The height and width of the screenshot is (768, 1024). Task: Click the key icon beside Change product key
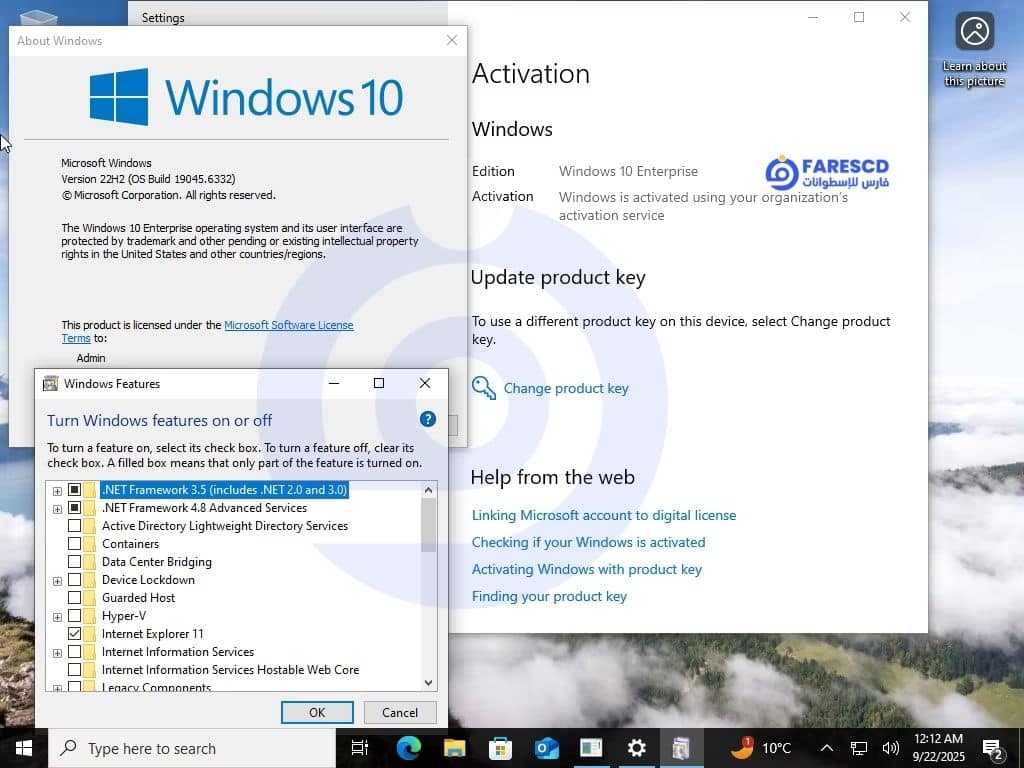click(484, 388)
